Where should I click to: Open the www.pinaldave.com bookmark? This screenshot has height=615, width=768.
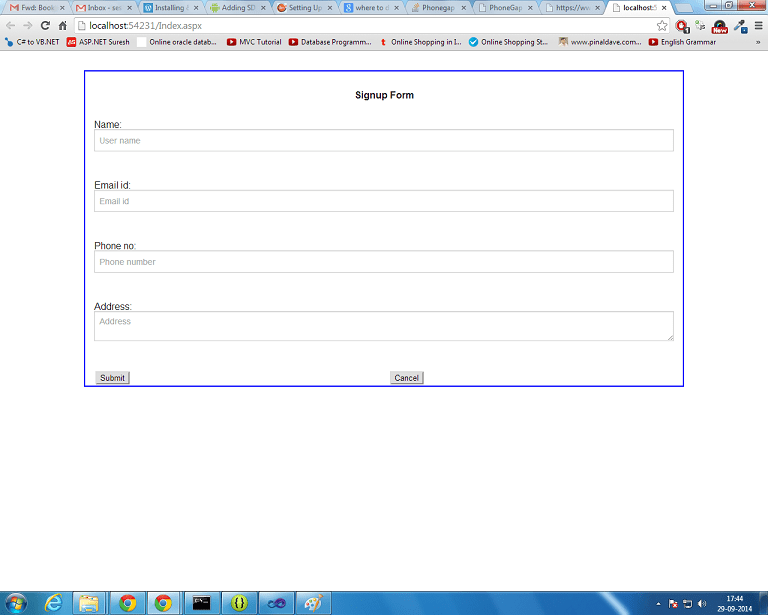click(600, 42)
